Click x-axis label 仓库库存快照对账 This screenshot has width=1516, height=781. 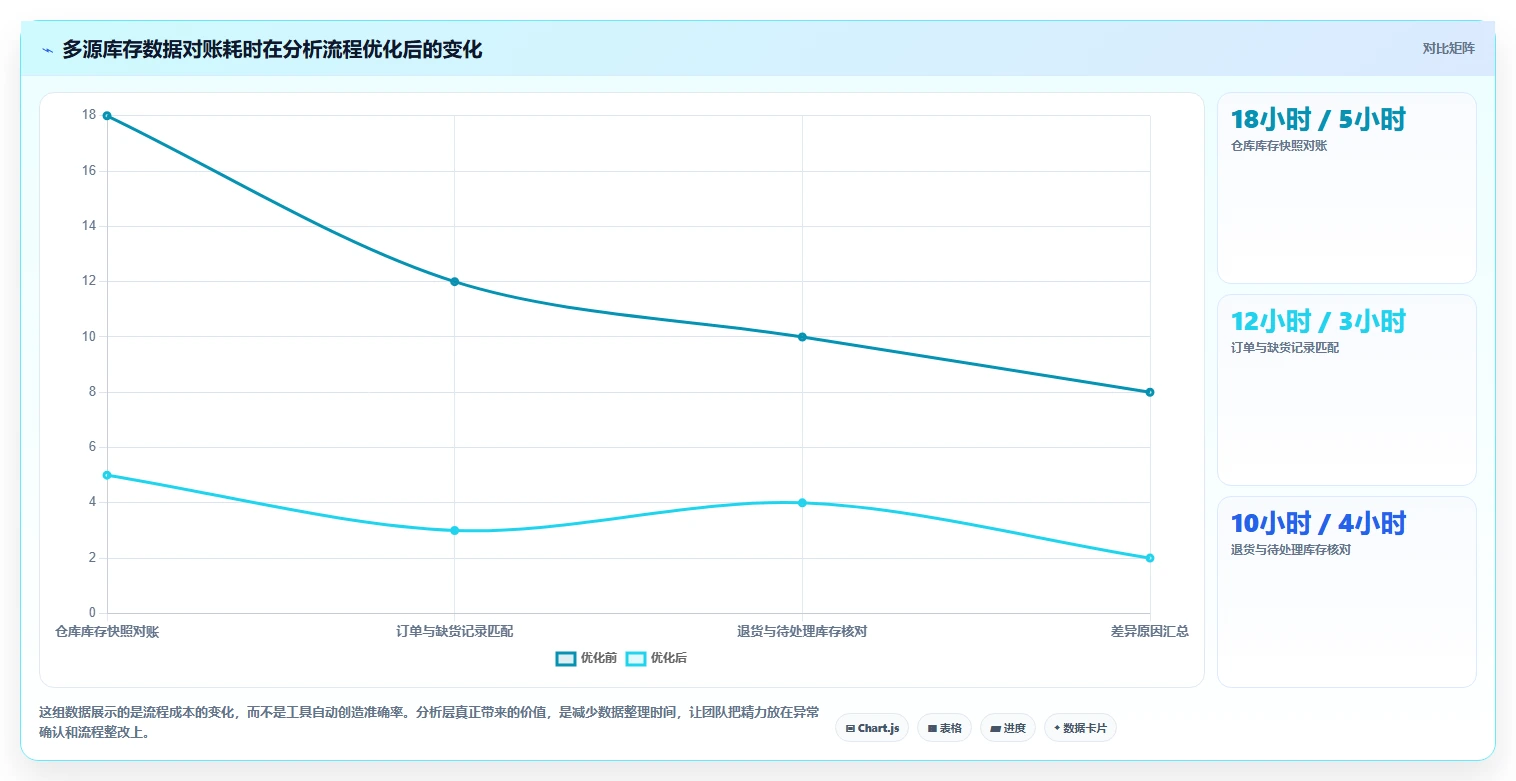point(107,631)
